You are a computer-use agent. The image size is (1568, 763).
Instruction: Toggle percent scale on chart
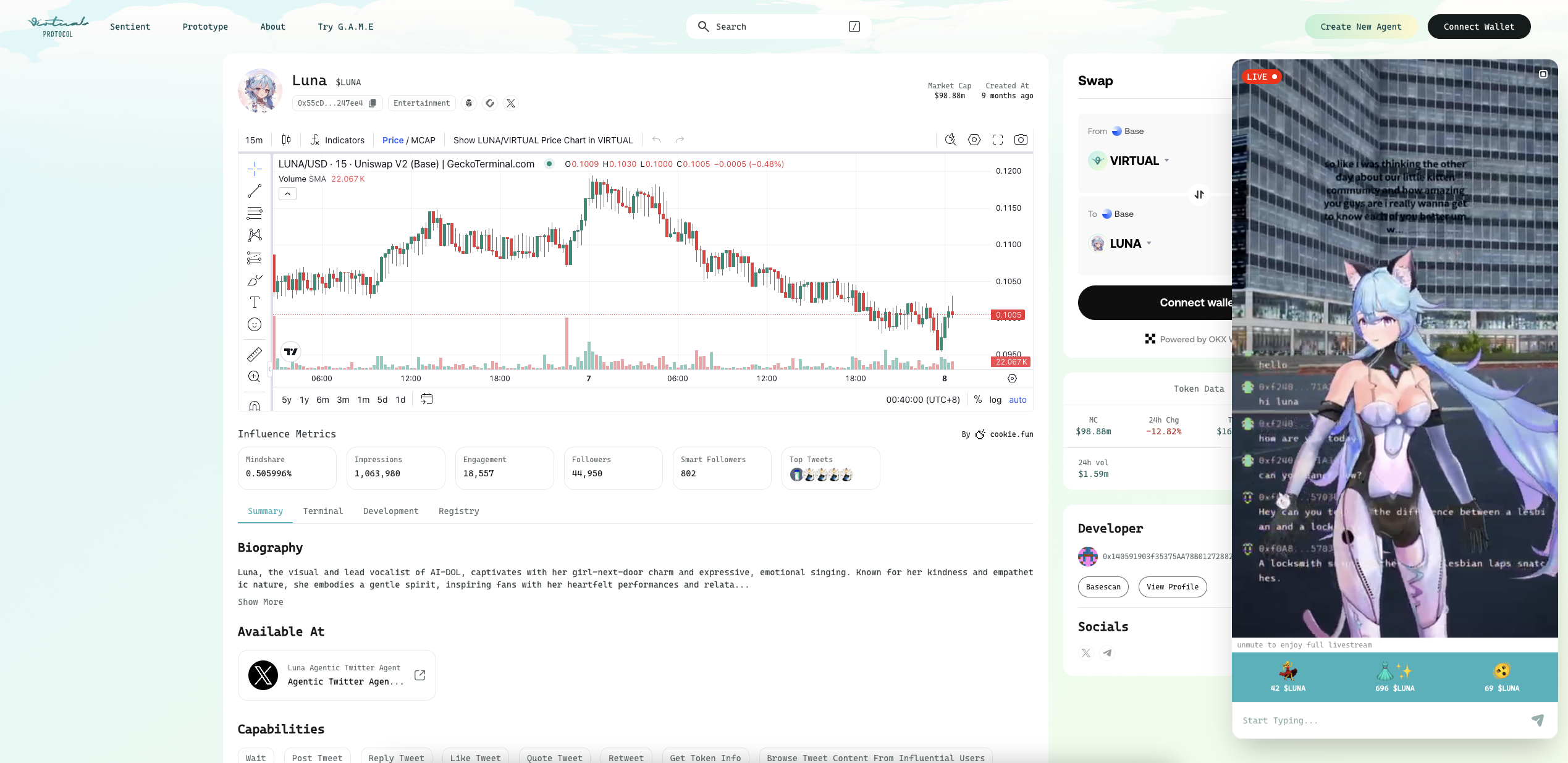(978, 400)
